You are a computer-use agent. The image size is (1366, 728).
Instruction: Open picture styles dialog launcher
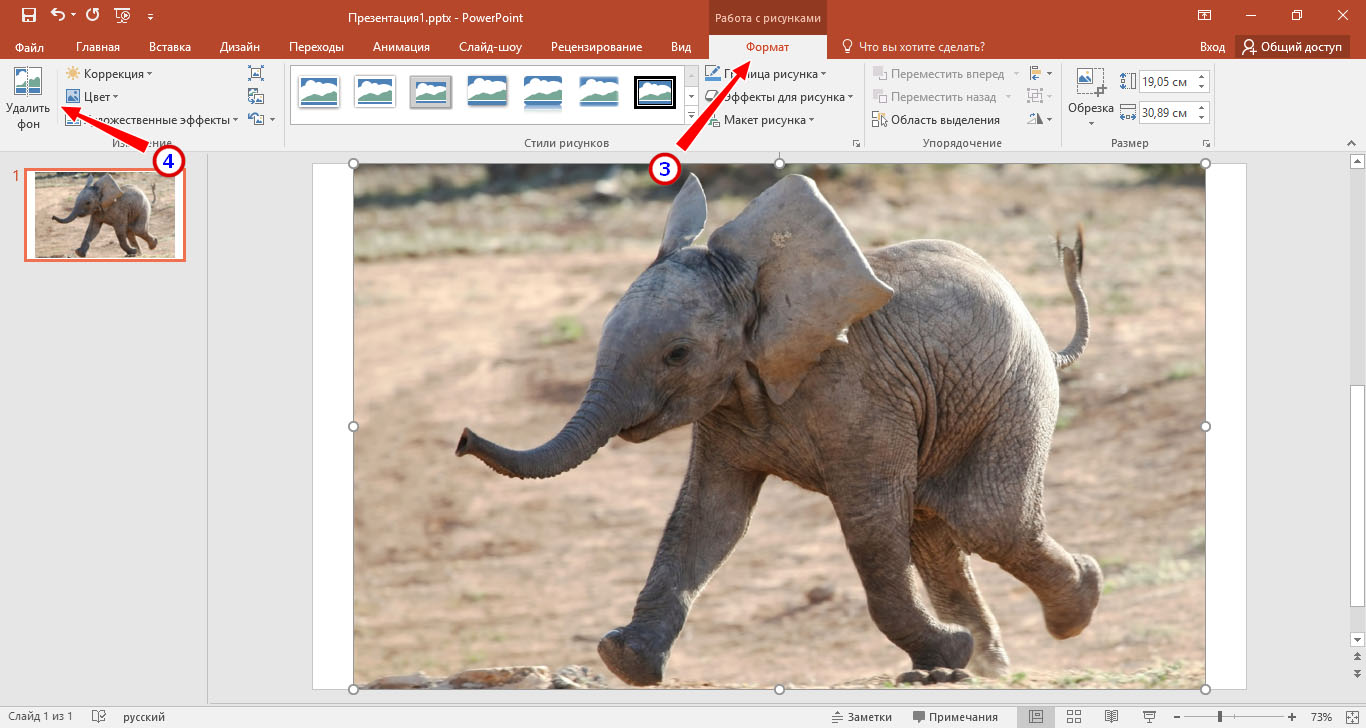(x=856, y=144)
